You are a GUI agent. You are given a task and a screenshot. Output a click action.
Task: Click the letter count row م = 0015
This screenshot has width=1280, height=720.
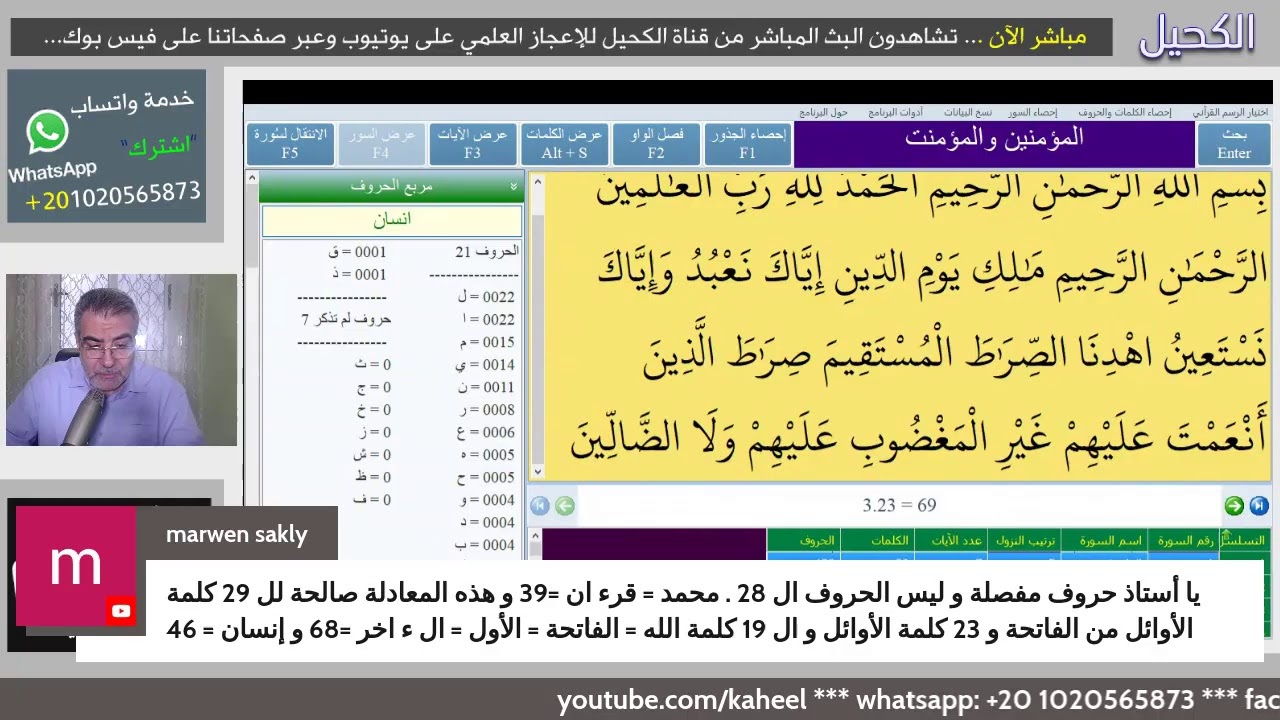pos(486,342)
